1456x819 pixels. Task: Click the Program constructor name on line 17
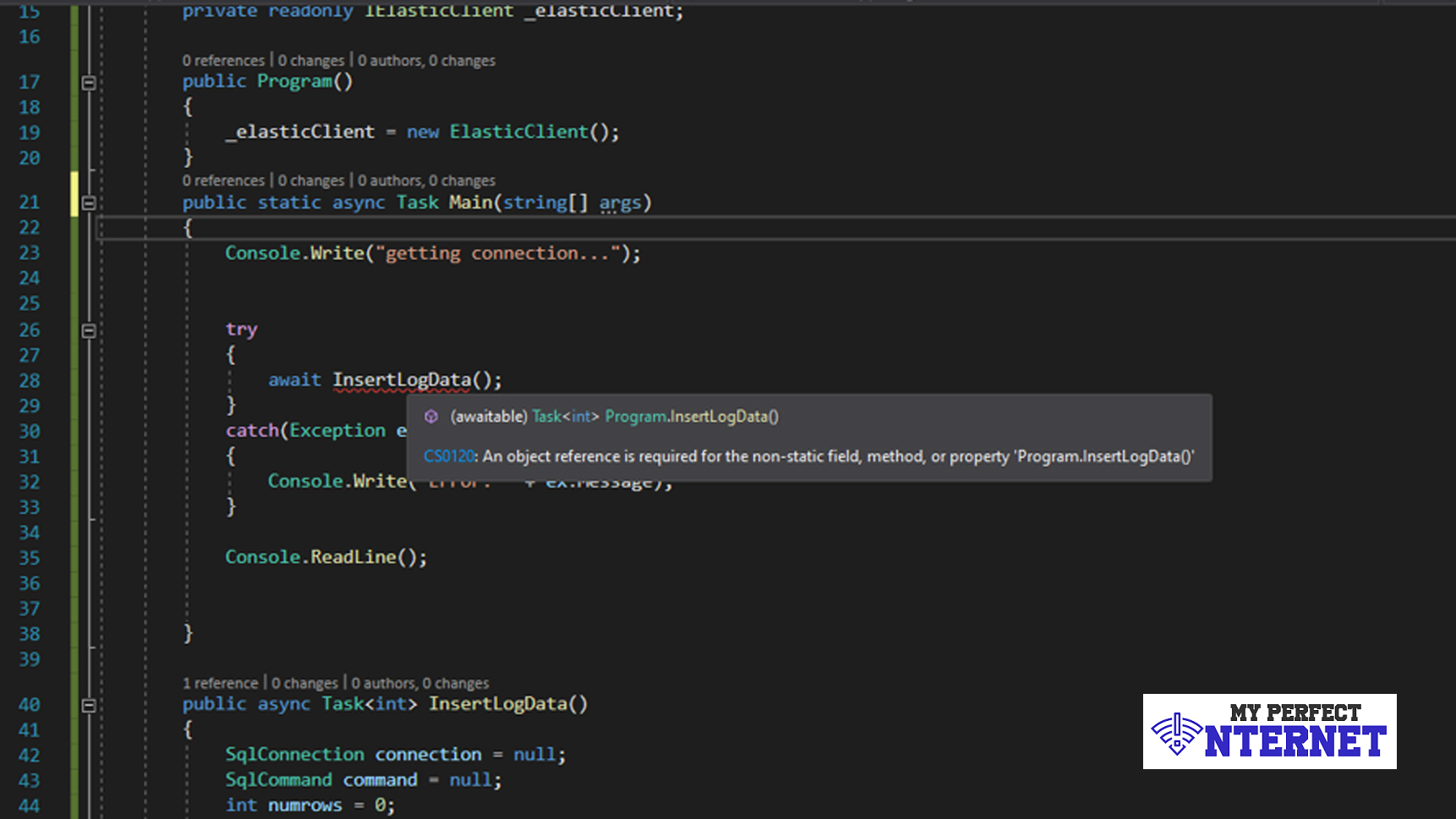pyautogui.click(x=295, y=81)
